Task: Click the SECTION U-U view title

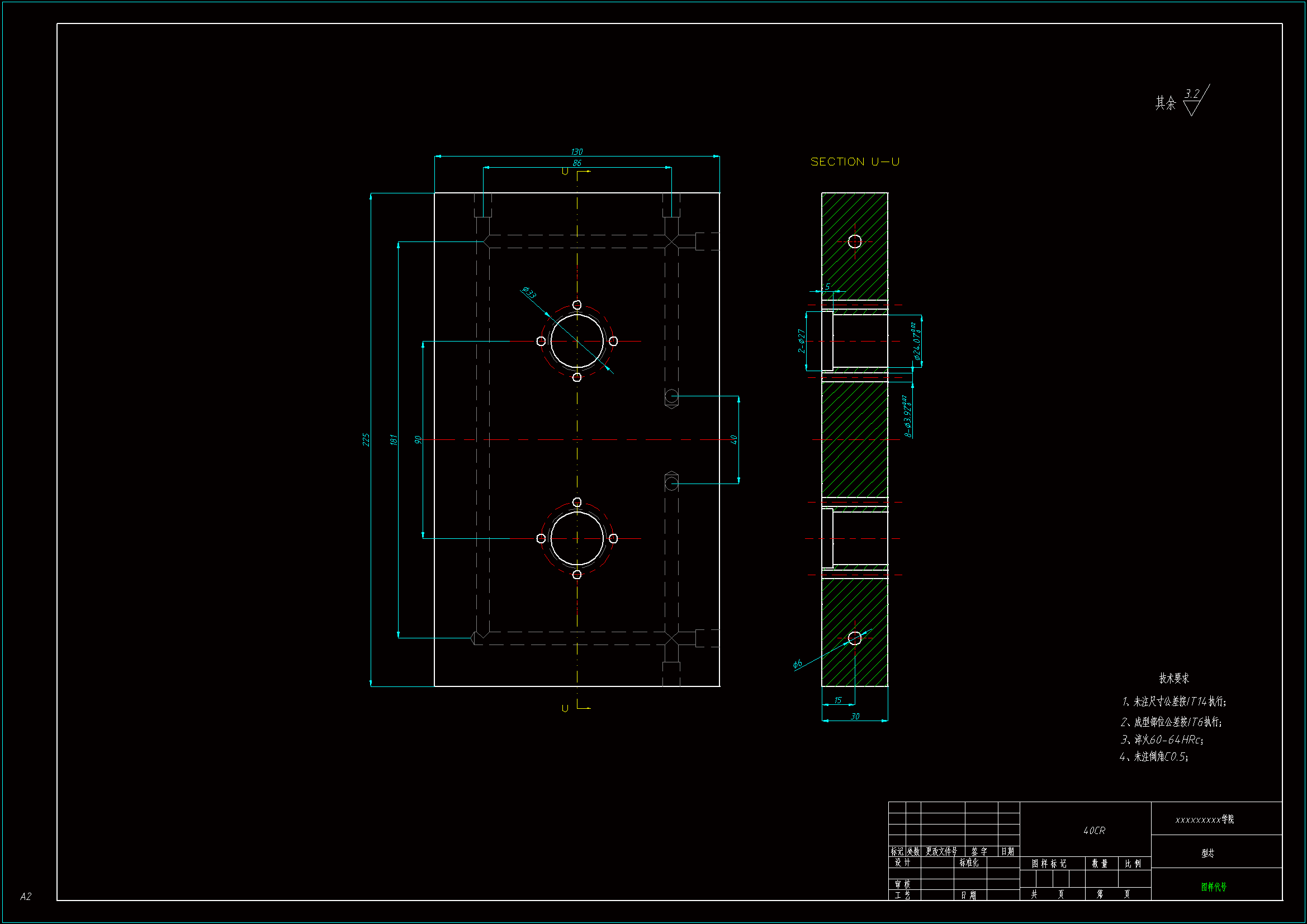Action: click(854, 162)
